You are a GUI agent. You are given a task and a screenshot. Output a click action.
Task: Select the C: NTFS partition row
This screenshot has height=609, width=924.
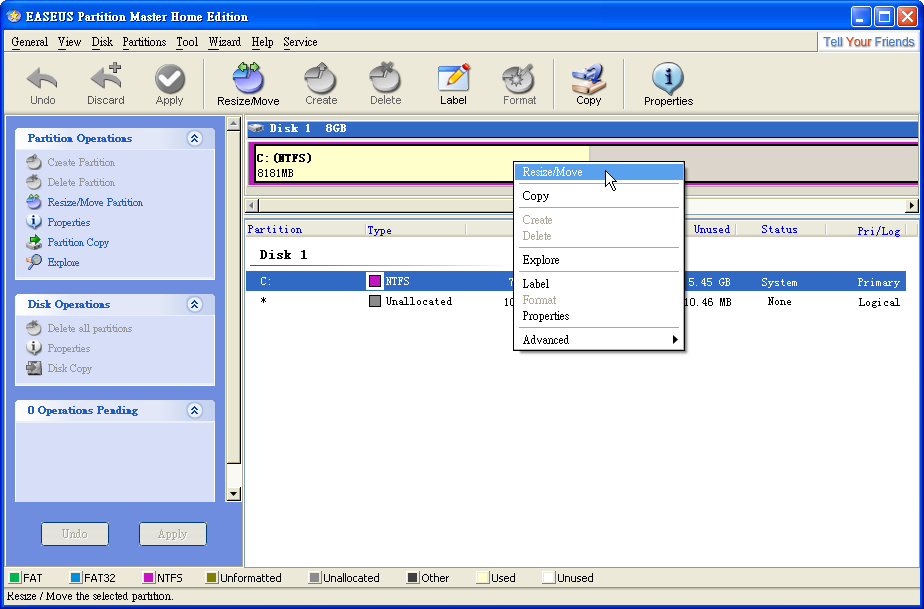click(575, 282)
